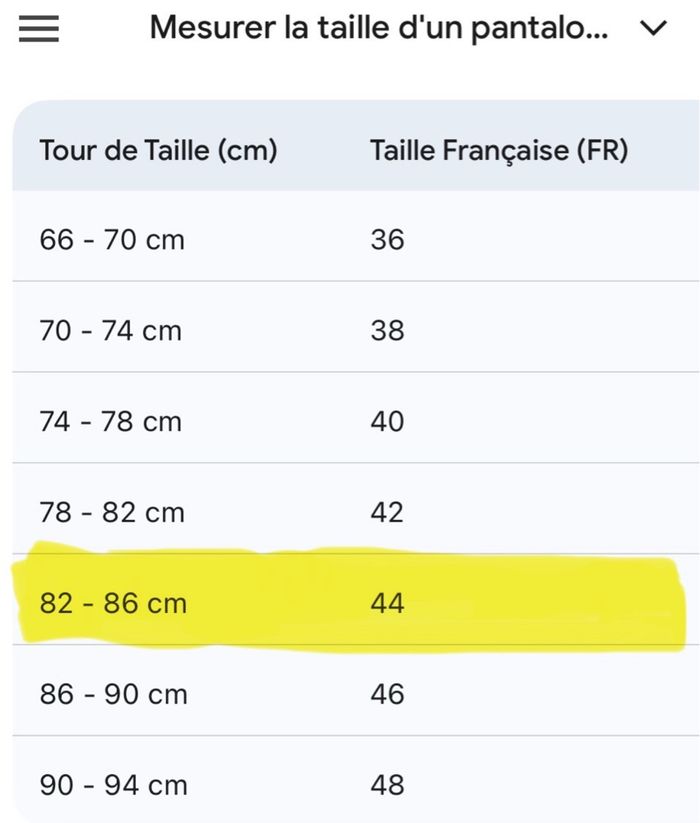Click the size 46 cell
700x823 pixels.
coord(387,695)
